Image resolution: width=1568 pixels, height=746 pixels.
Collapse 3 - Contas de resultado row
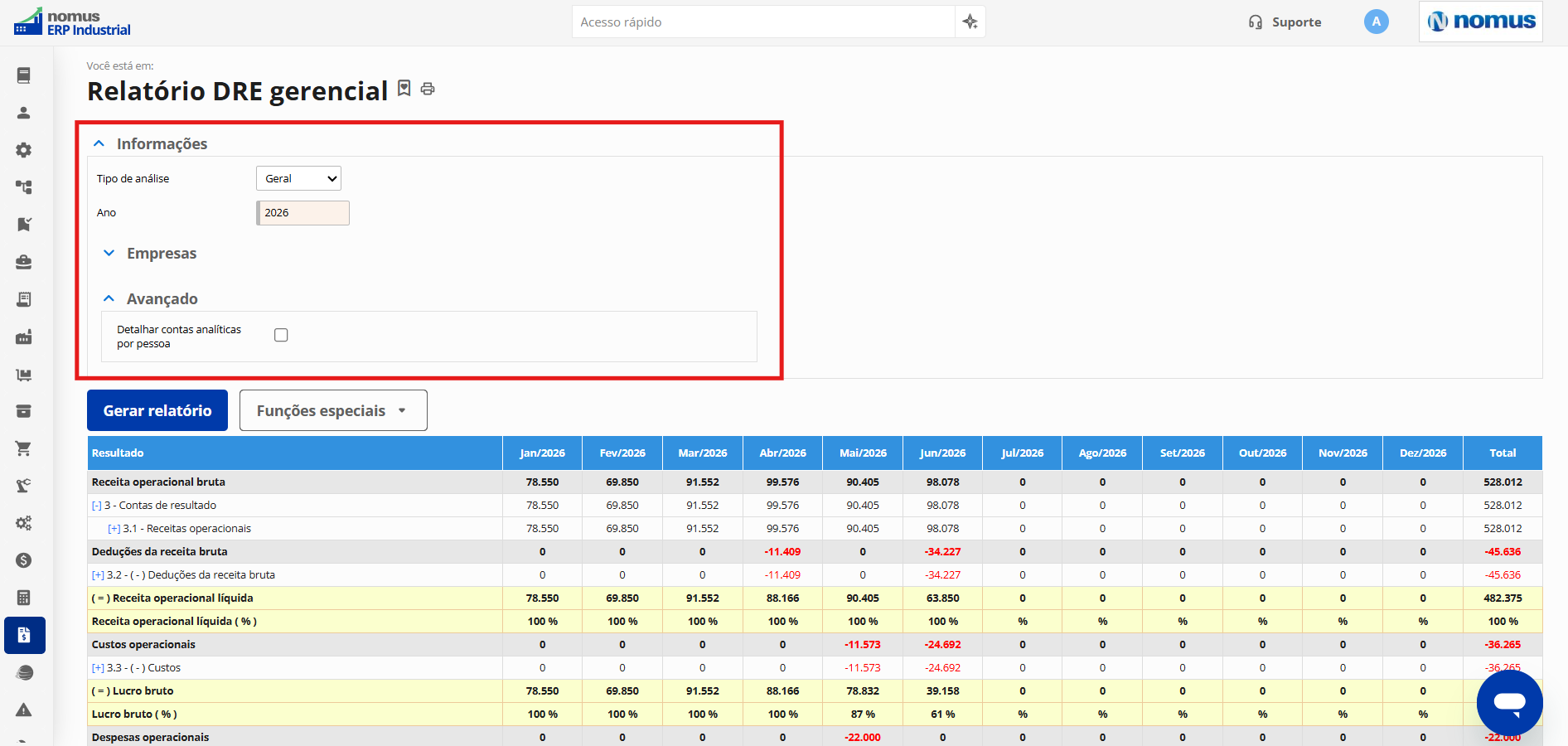click(x=96, y=506)
